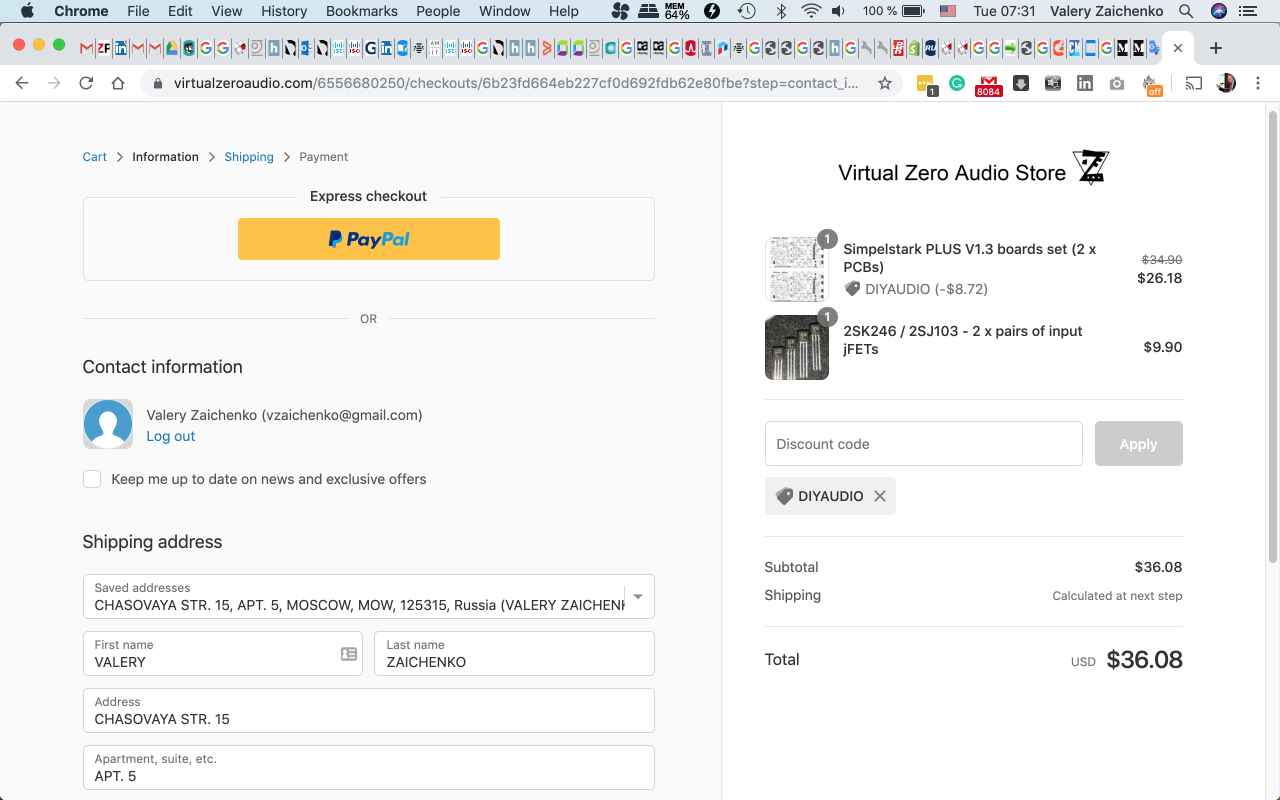Pay with PayPal express checkout
Screen dimensions: 1280x800
369,239
